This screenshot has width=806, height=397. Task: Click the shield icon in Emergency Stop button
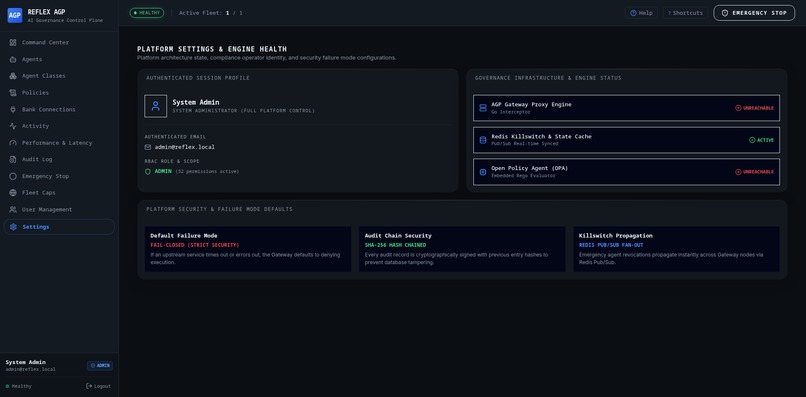click(725, 13)
